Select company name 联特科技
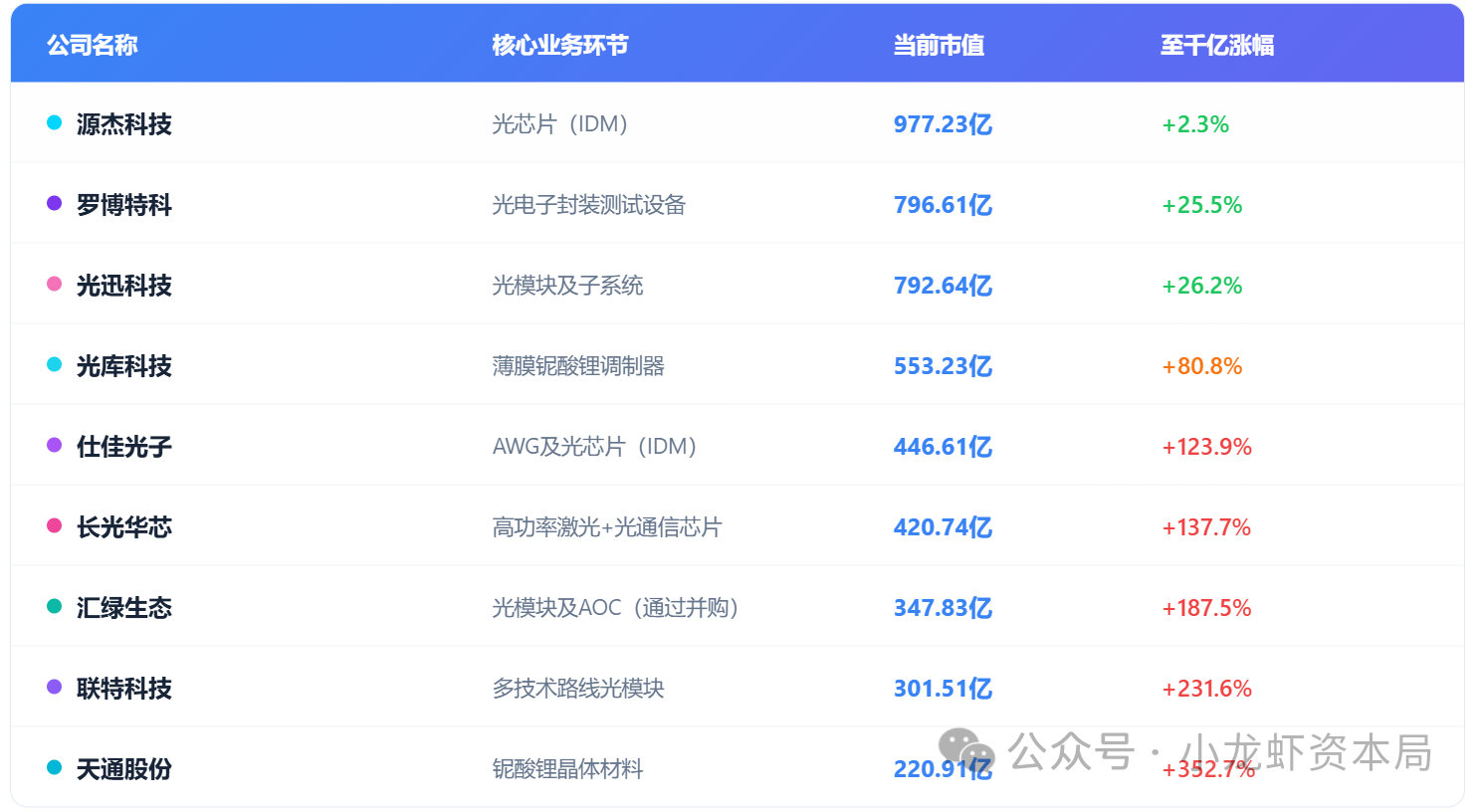Viewport: 1481px width, 812px height. tap(124, 689)
